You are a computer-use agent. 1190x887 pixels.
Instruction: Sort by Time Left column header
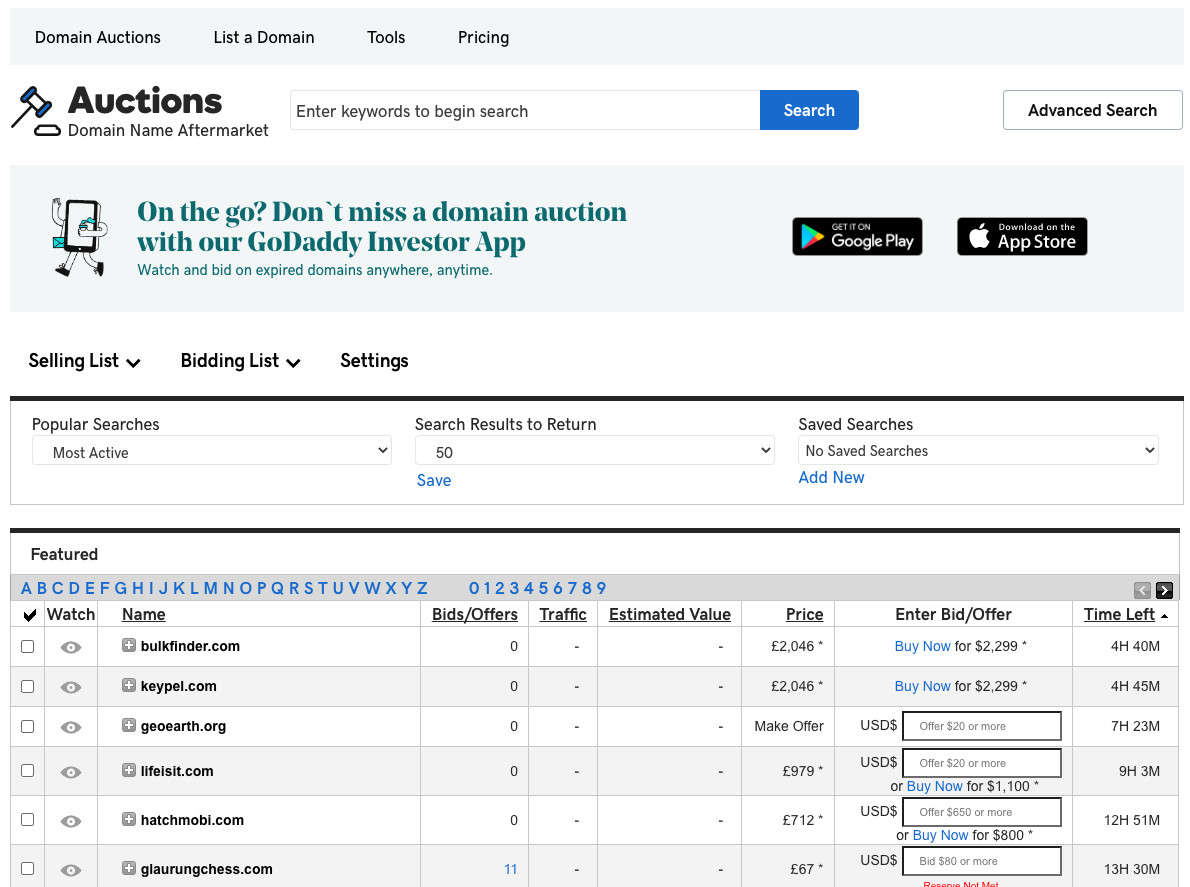pos(1119,615)
